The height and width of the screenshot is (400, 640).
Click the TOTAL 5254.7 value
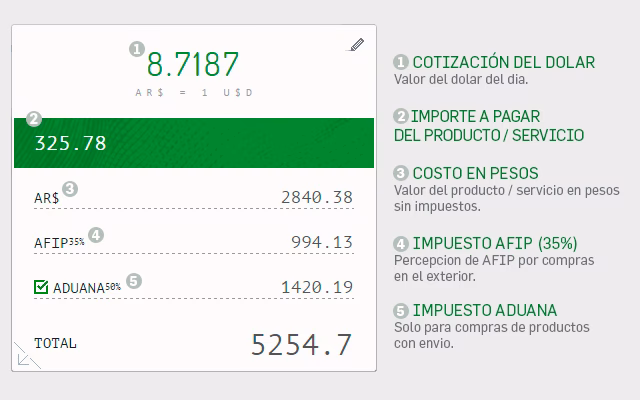click(301, 345)
